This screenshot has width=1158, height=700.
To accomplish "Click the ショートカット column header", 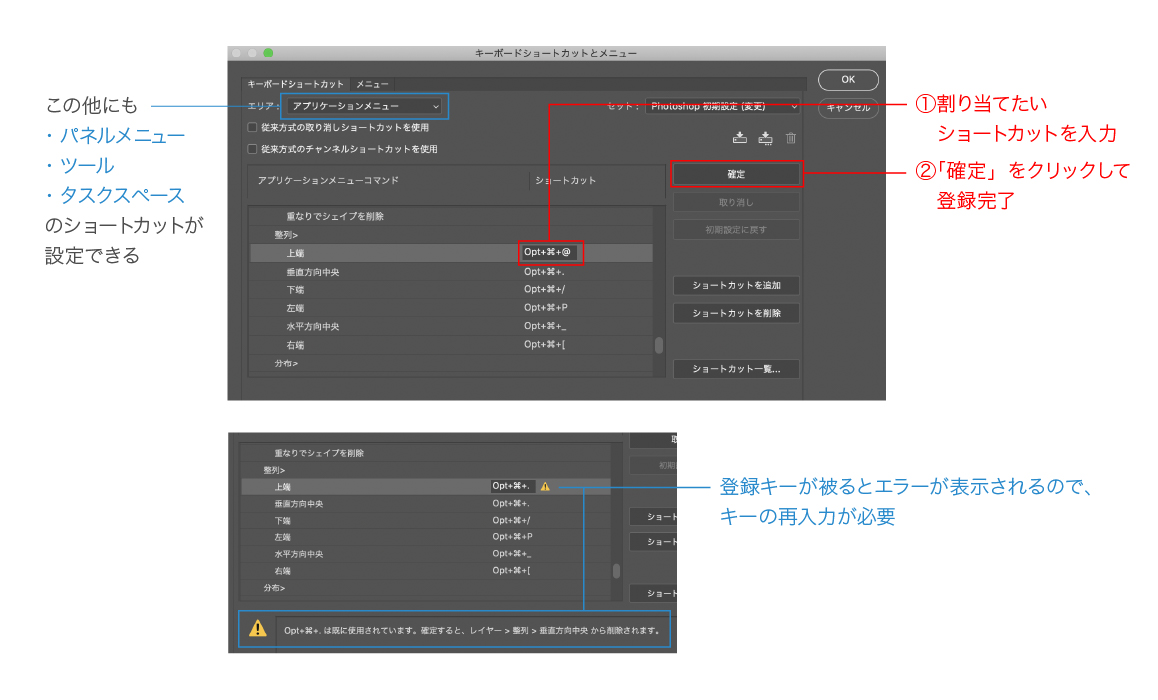I will [x=566, y=180].
